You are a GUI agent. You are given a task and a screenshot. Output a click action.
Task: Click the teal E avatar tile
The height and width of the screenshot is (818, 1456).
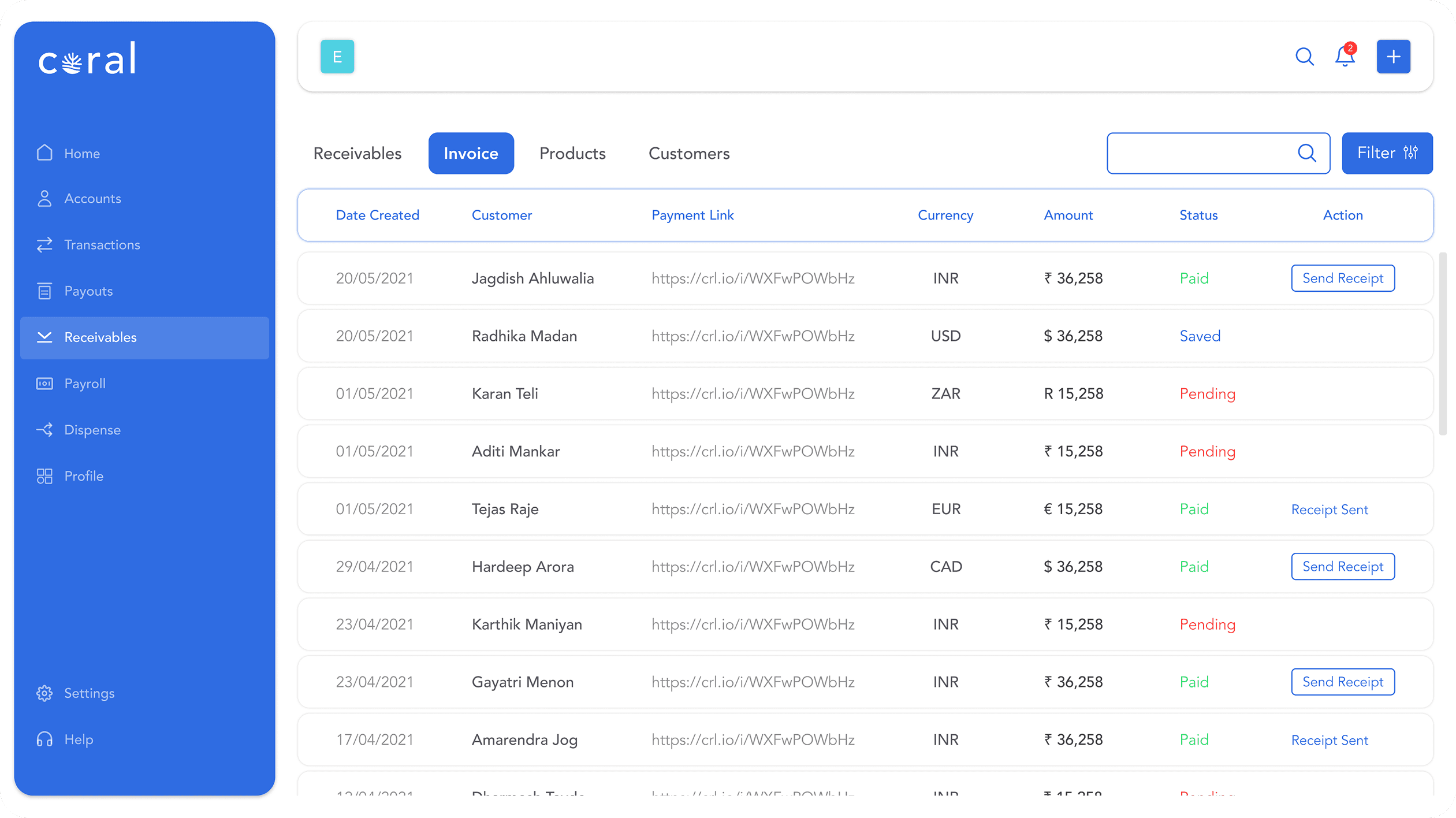337,57
